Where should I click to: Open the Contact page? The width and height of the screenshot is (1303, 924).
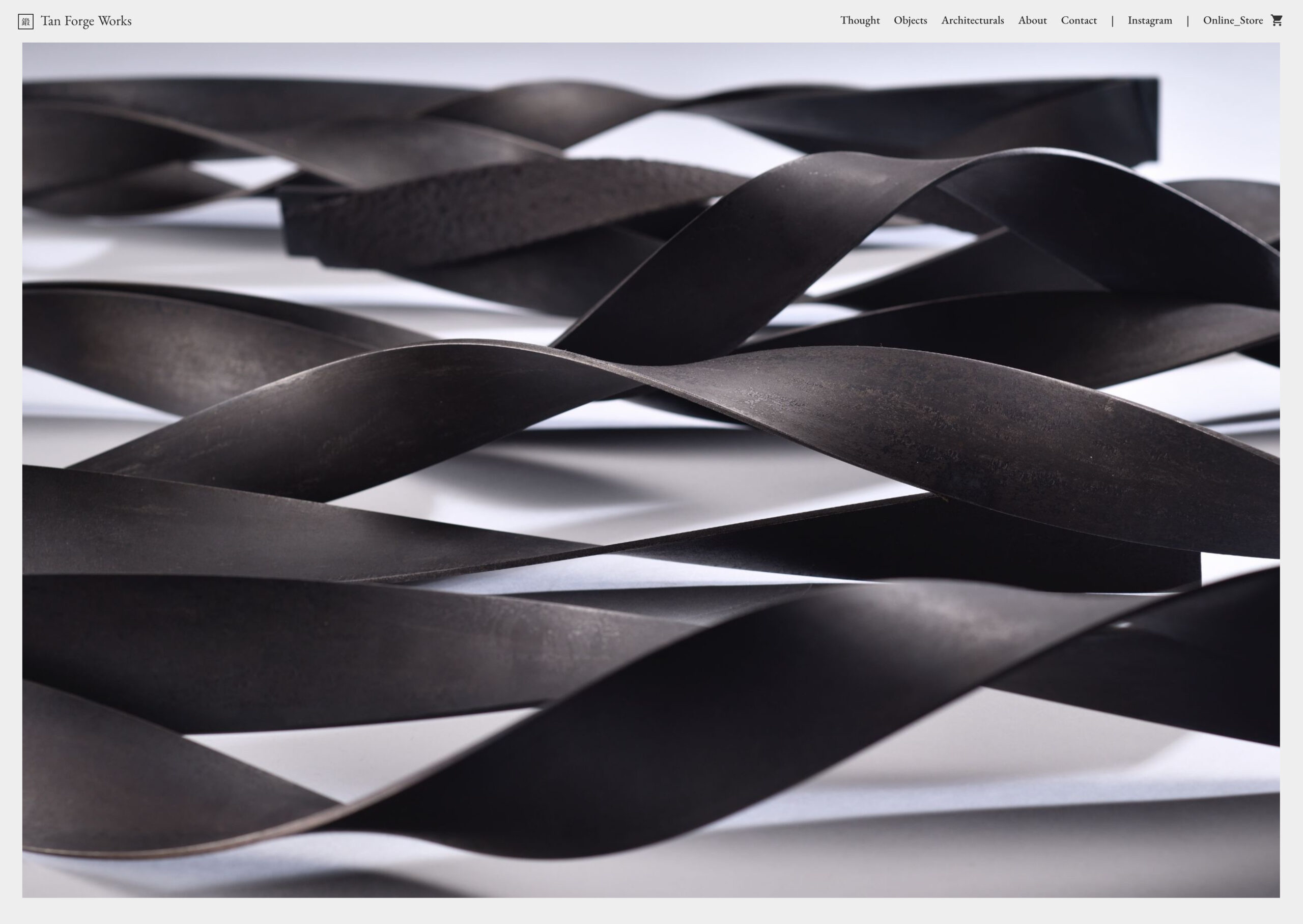(1079, 20)
